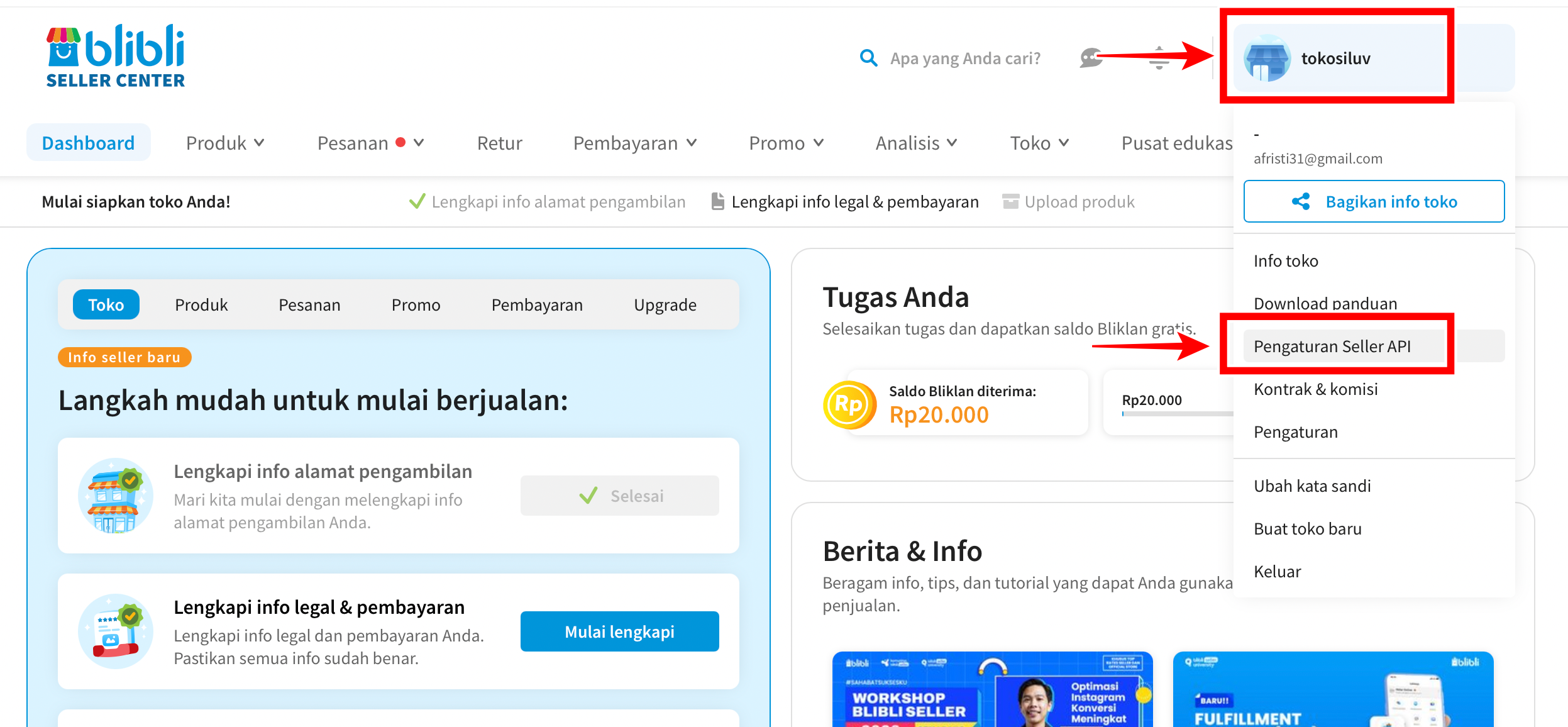Select Pengaturan Seller API menu entry

coord(1332,346)
